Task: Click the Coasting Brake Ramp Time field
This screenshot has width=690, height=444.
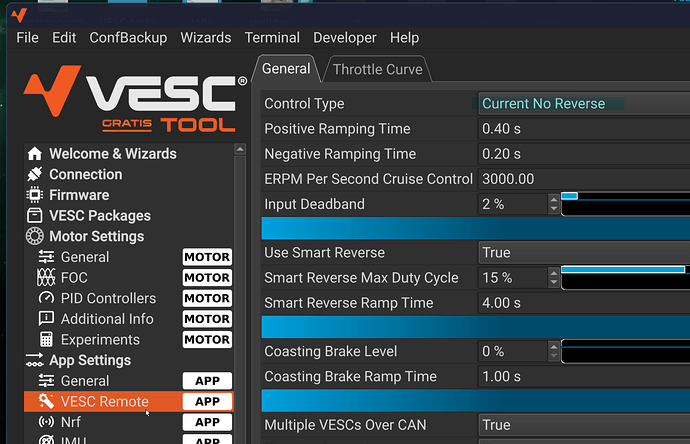Action: [584, 377]
